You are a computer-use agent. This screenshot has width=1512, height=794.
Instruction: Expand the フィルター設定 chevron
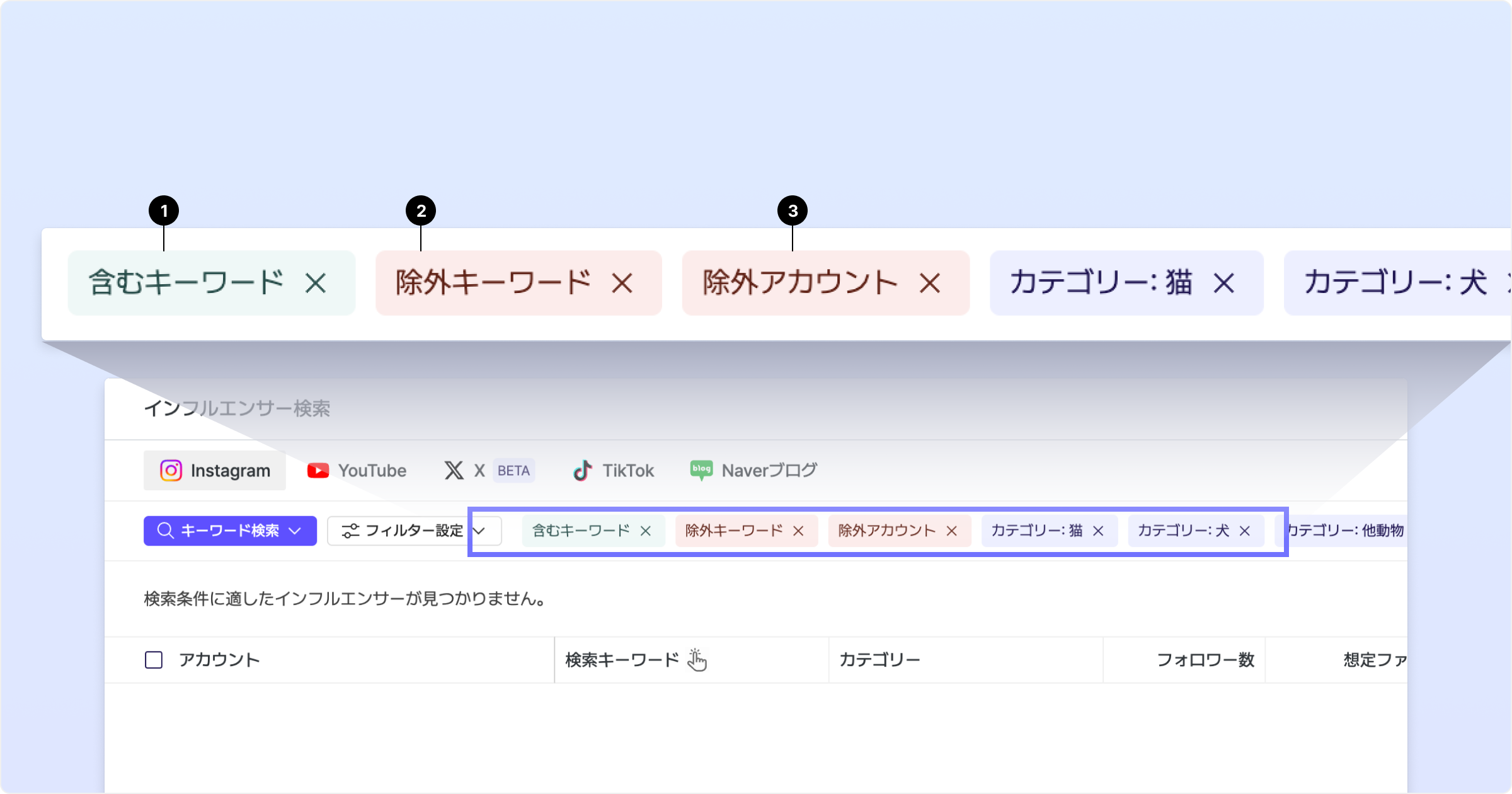click(479, 531)
